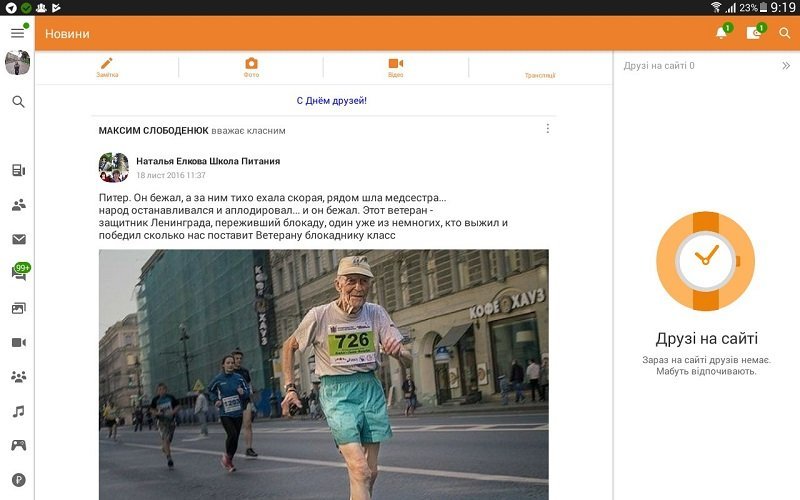Open messages envelope in sidebar
The image size is (800, 500).
(x=18, y=239)
